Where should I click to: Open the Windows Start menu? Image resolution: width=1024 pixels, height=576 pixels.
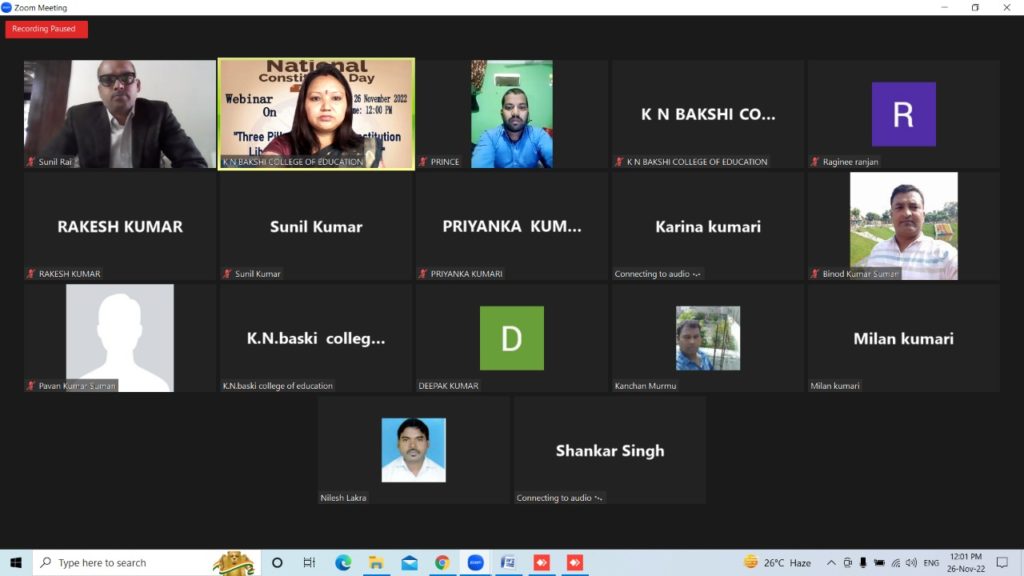coord(16,562)
